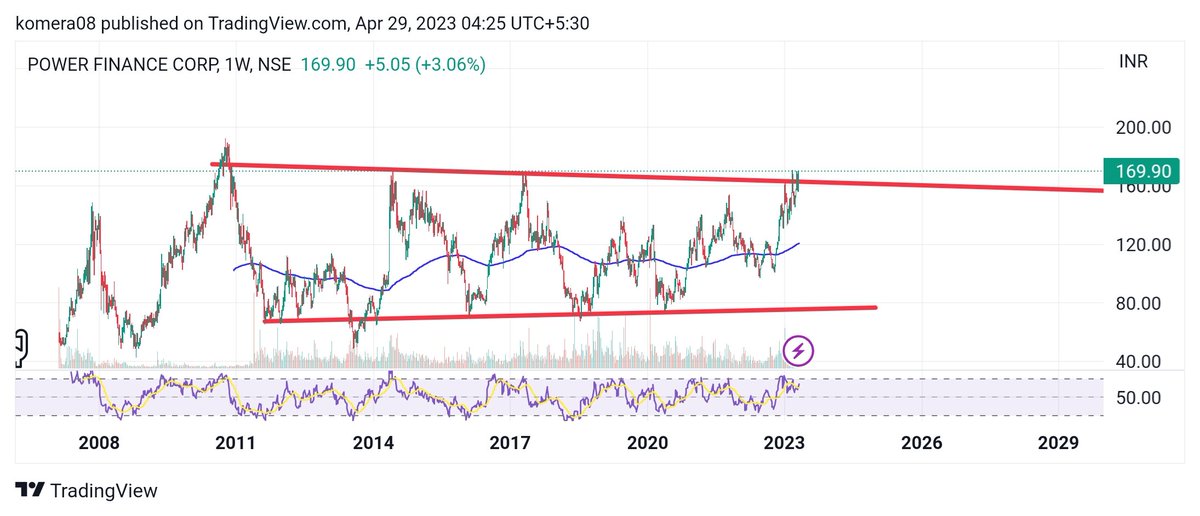Viewport: 1200px width, 516px height.
Task: Click the purple lightning bolt event icon
Action: point(798,351)
